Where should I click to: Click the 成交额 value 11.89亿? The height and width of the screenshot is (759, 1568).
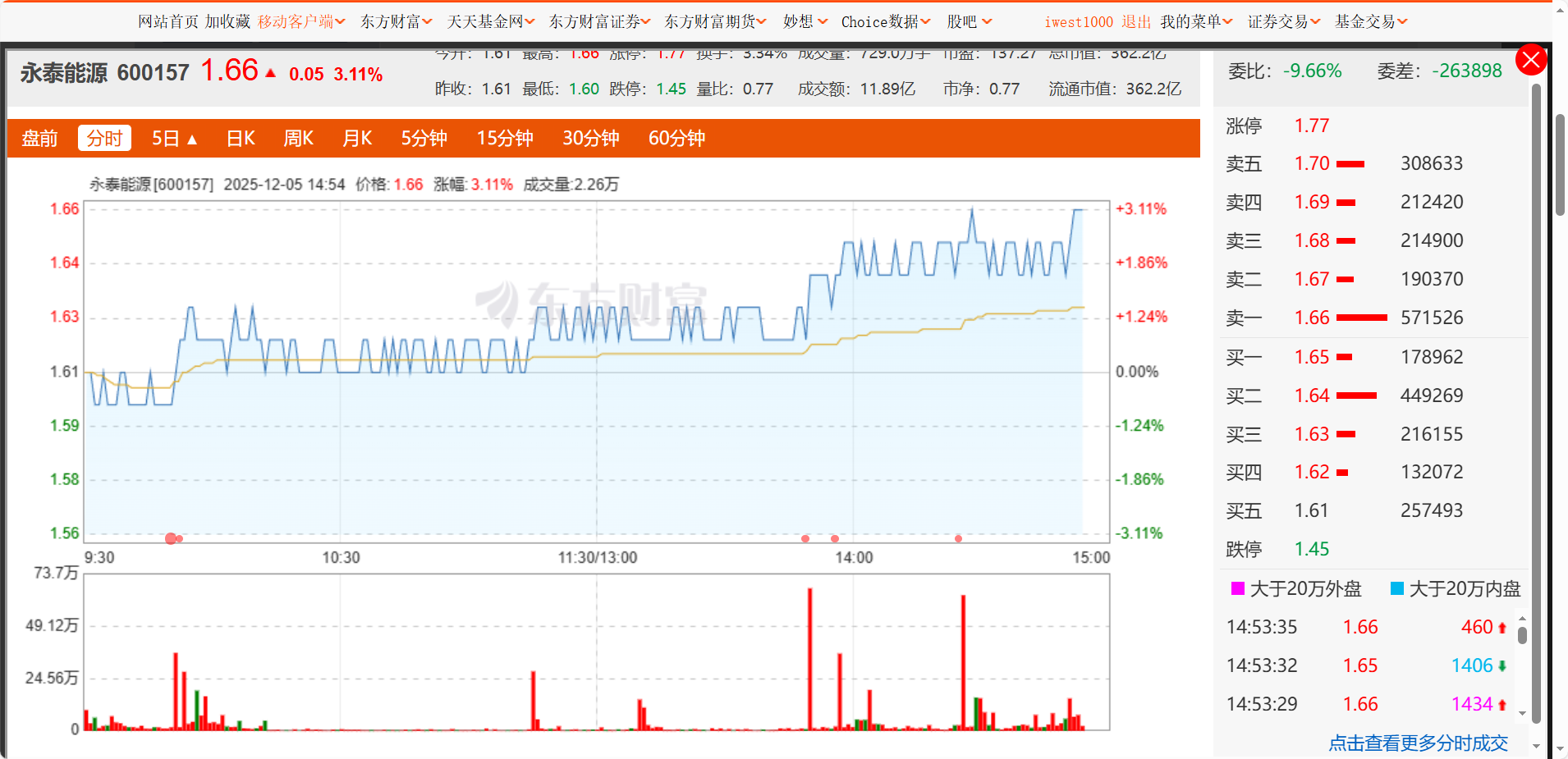point(887,89)
